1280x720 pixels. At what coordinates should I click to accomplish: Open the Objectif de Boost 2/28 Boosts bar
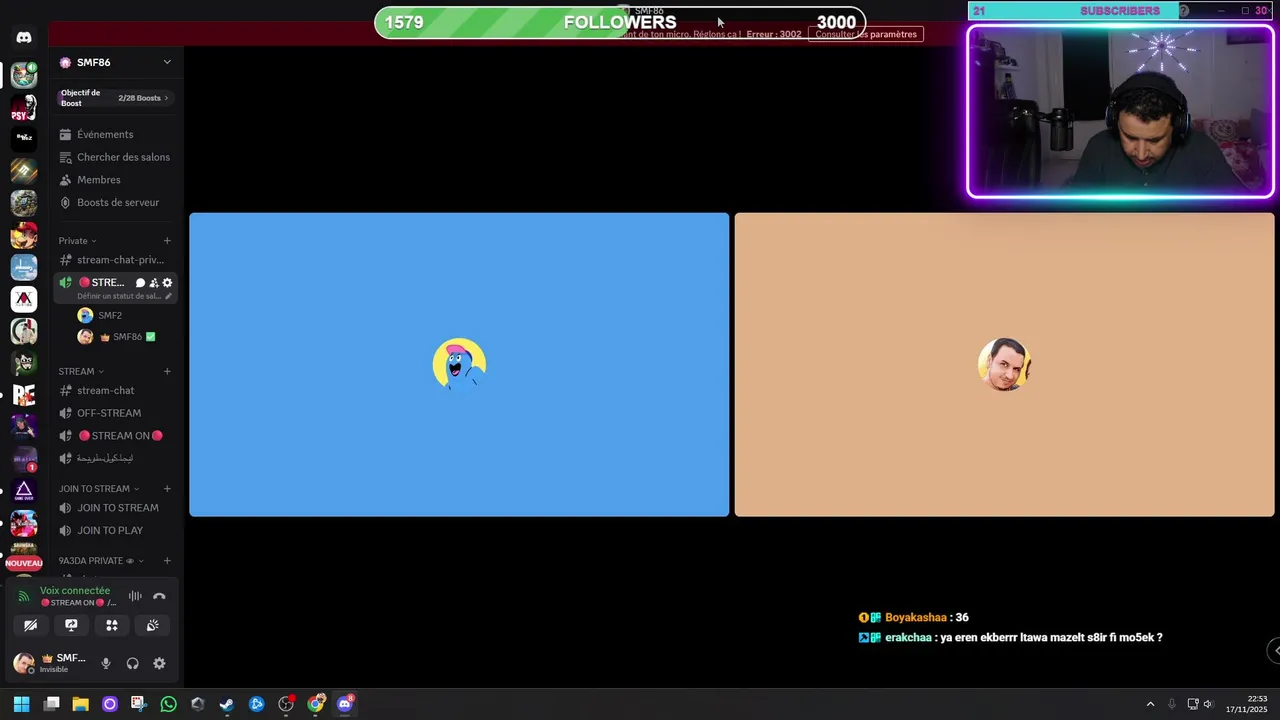click(116, 98)
